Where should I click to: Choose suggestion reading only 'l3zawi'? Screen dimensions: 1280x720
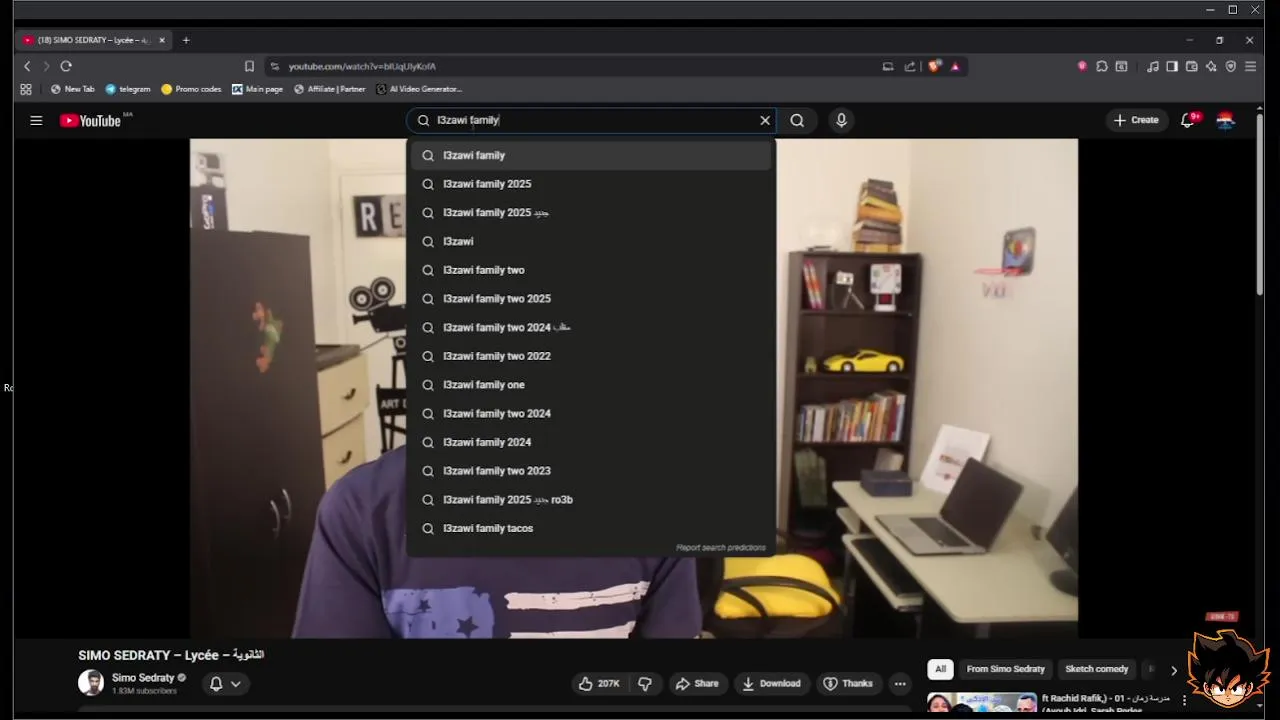click(591, 241)
